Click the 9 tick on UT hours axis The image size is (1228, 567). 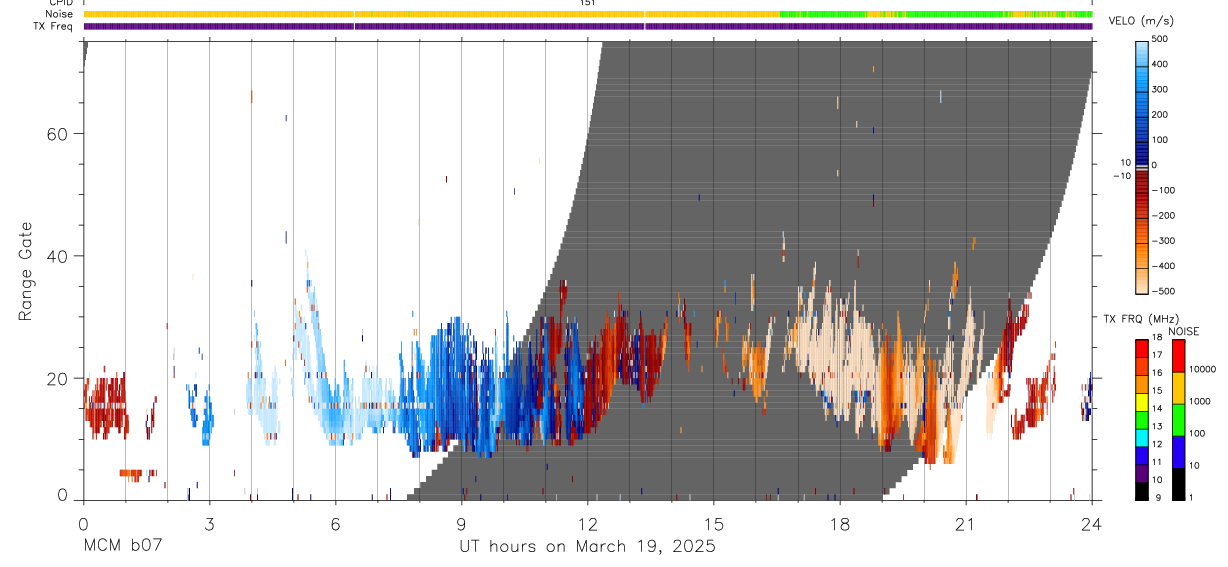[461, 522]
